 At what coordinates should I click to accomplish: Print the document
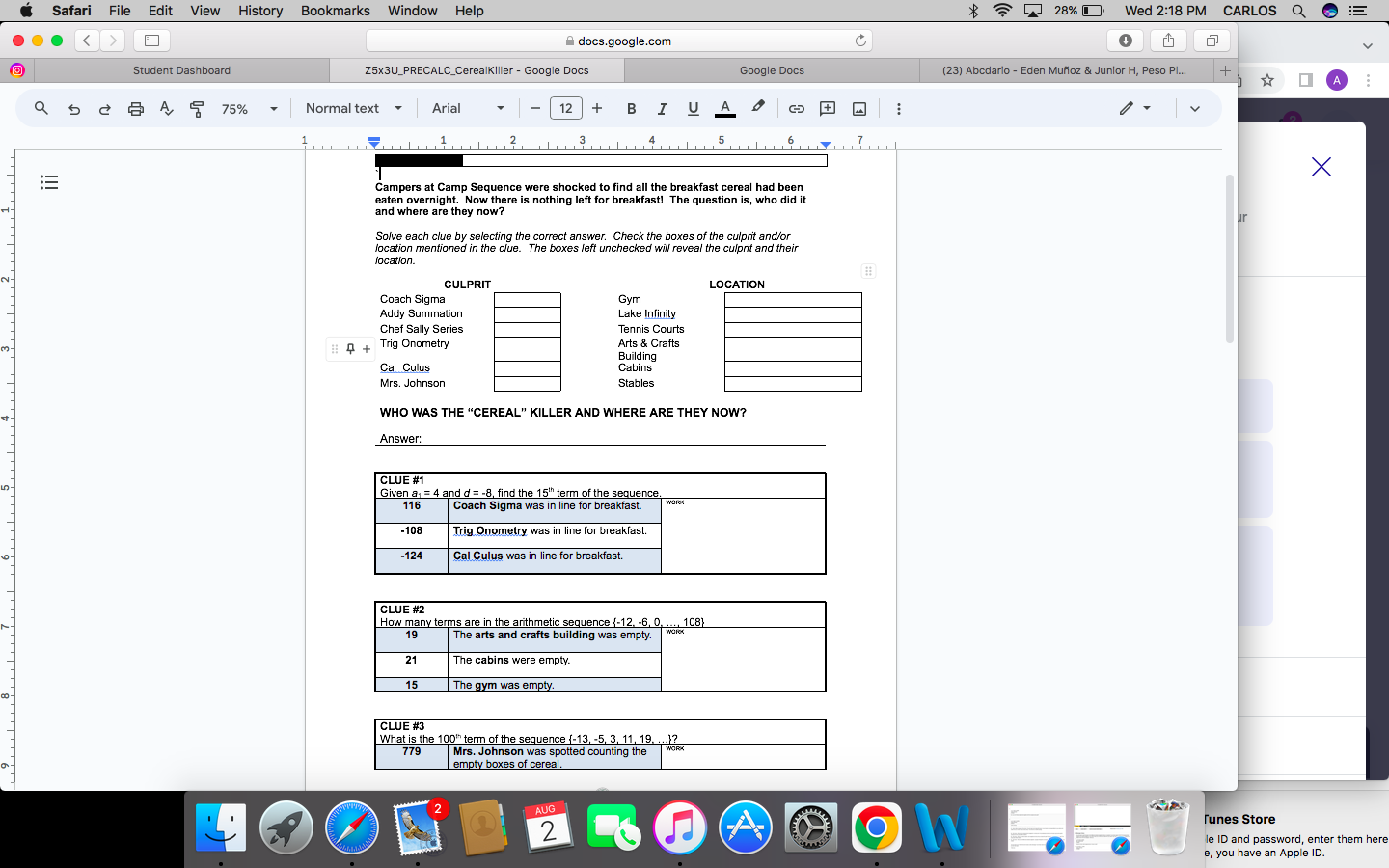pos(136,109)
